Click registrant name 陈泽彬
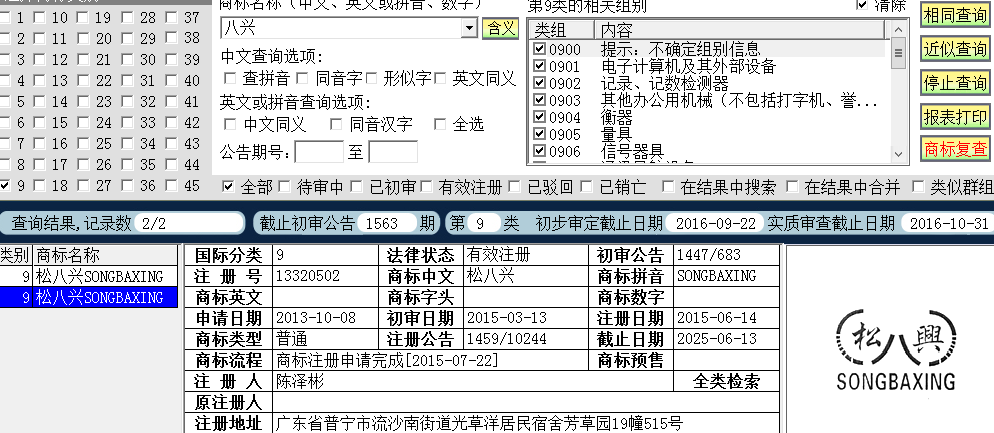The width and height of the screenshot is (994, 433). [x=300, y=381]
